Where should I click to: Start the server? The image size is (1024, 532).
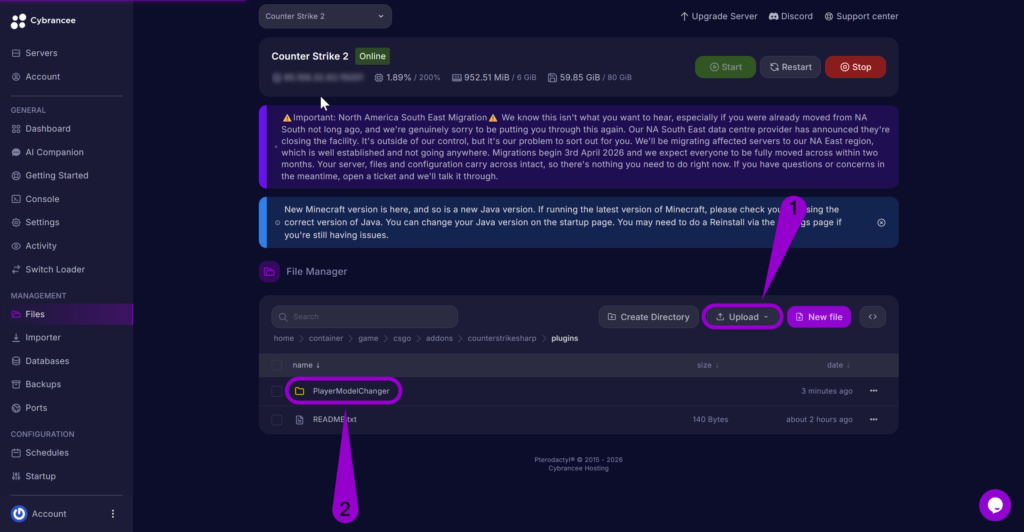[x=725, y=67]
